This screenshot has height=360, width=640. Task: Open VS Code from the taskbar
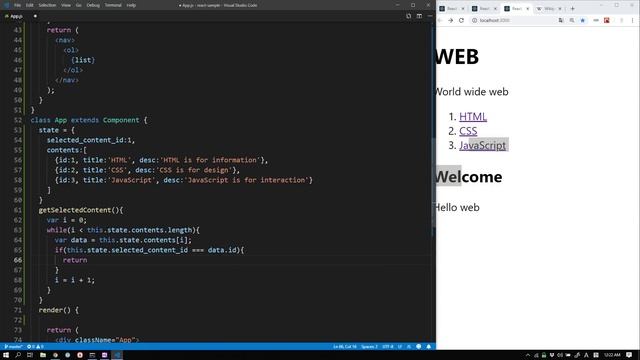[117, 355]
